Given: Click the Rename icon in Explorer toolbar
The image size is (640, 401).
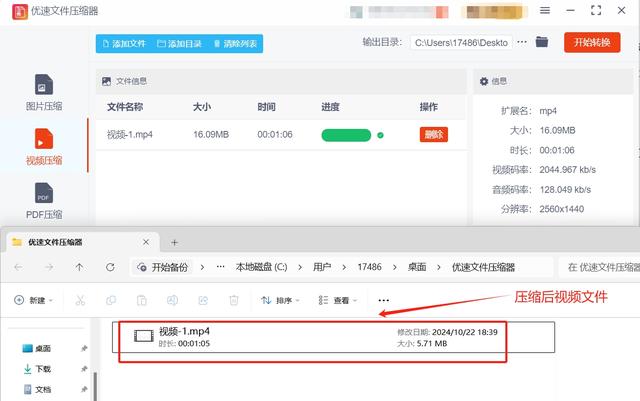Looking at the screenshot, I should click(172, 301).
